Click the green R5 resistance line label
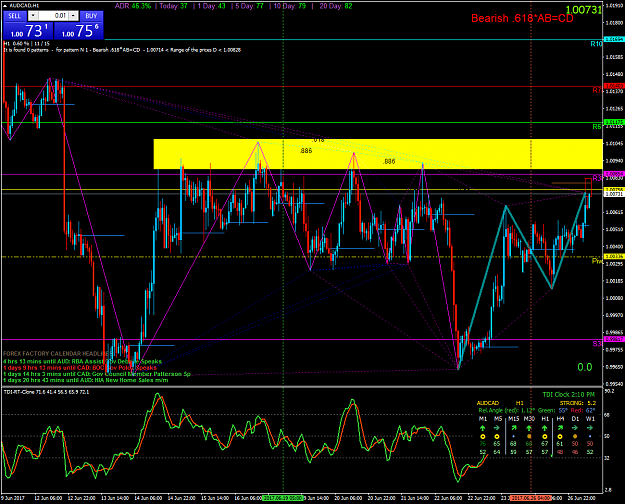 click(597, 127)
